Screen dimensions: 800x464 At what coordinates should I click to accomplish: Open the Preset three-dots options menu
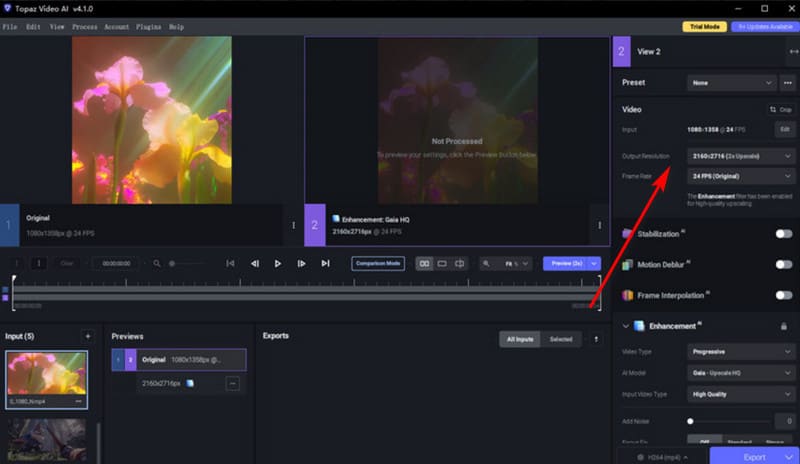788,82
